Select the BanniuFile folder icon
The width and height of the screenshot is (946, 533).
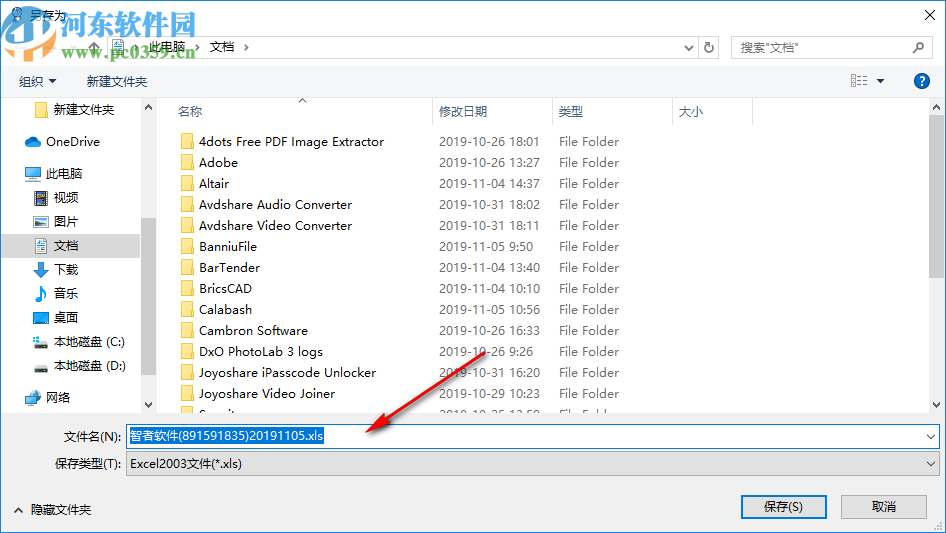tap(187, 247)
